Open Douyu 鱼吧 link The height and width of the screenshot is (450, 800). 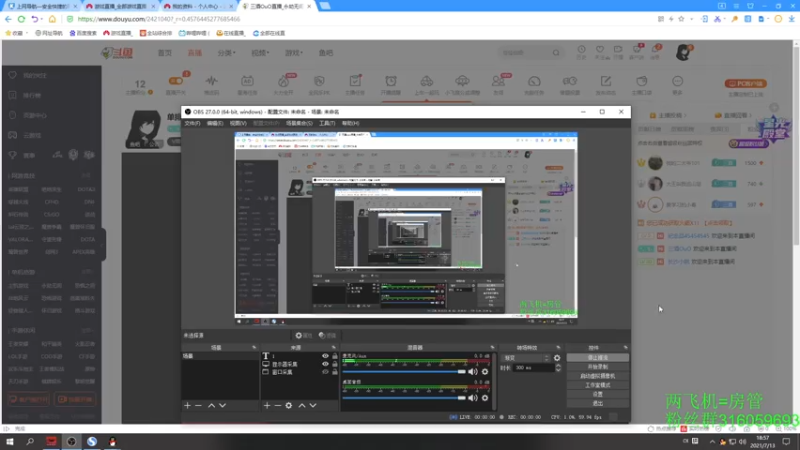326,53
